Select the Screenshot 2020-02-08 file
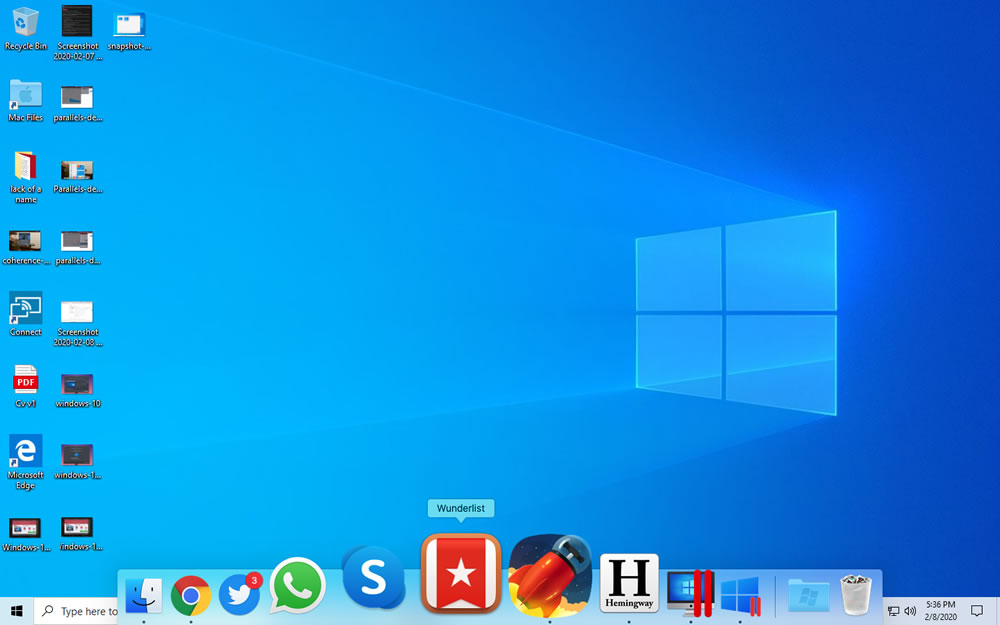The width and height of the screenshot is (1000, 625). click(77, 323)
